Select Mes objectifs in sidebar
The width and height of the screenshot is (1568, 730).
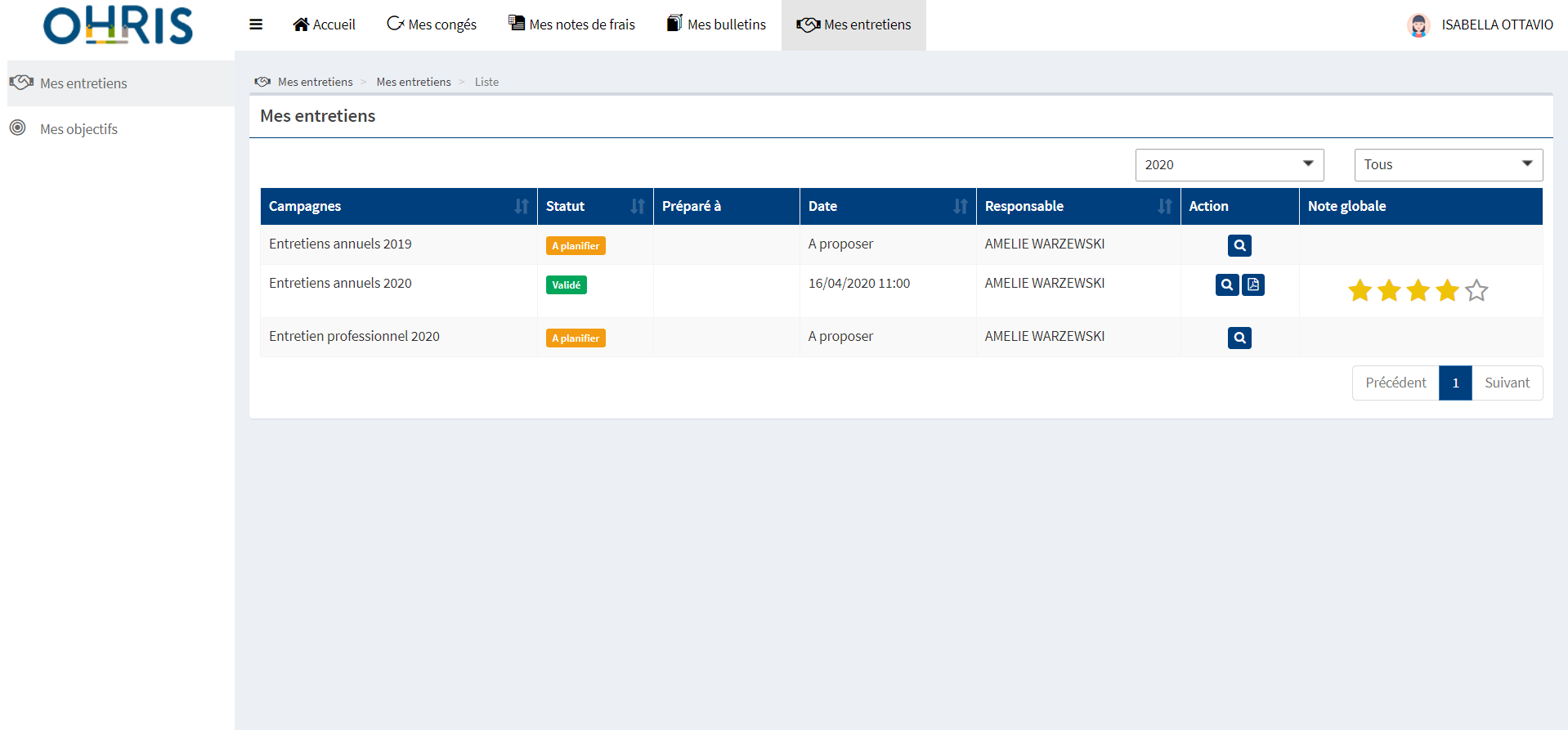[78, 129]
